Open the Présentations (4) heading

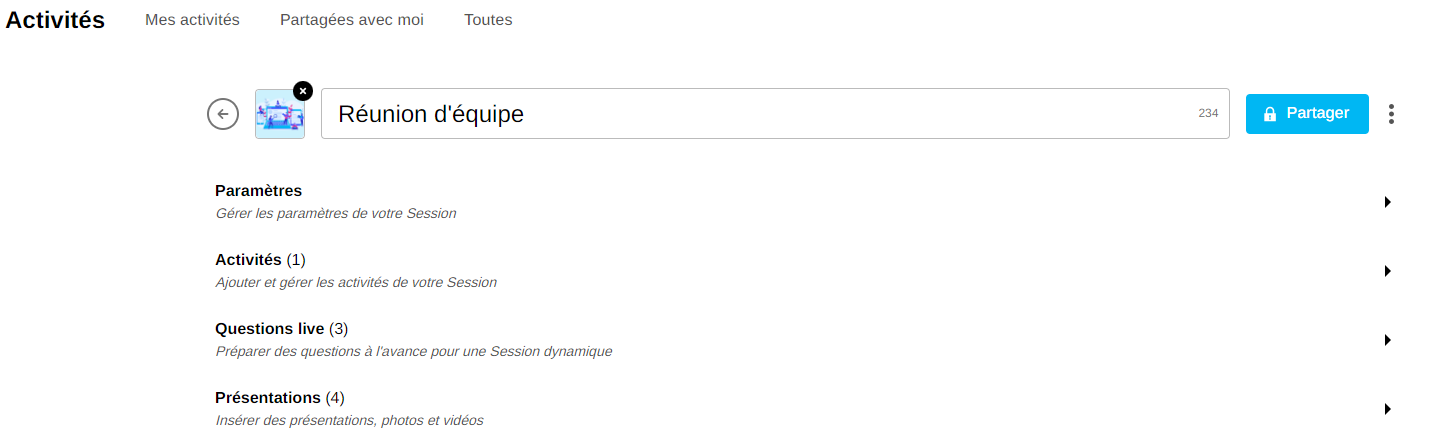click(x=279, y=398)
